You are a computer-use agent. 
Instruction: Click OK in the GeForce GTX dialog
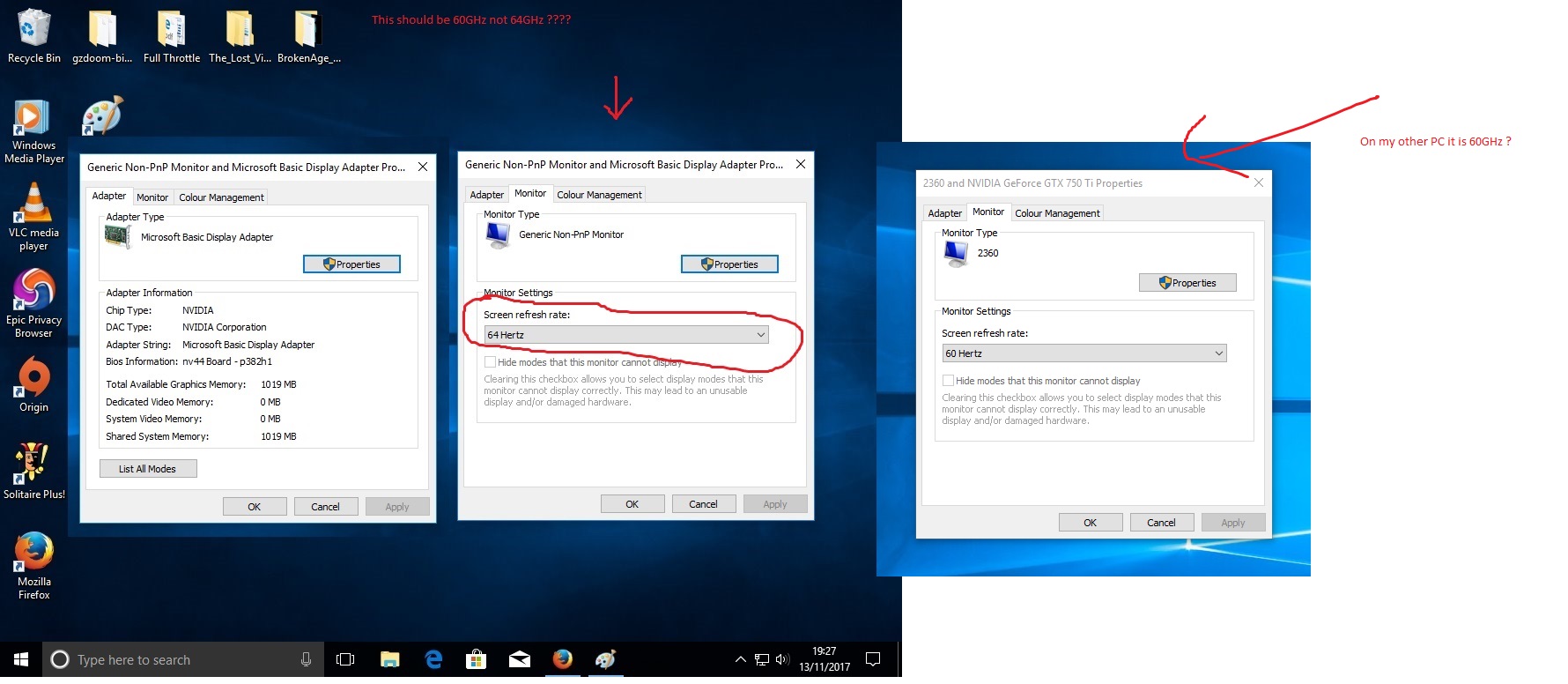(1091, 523)
